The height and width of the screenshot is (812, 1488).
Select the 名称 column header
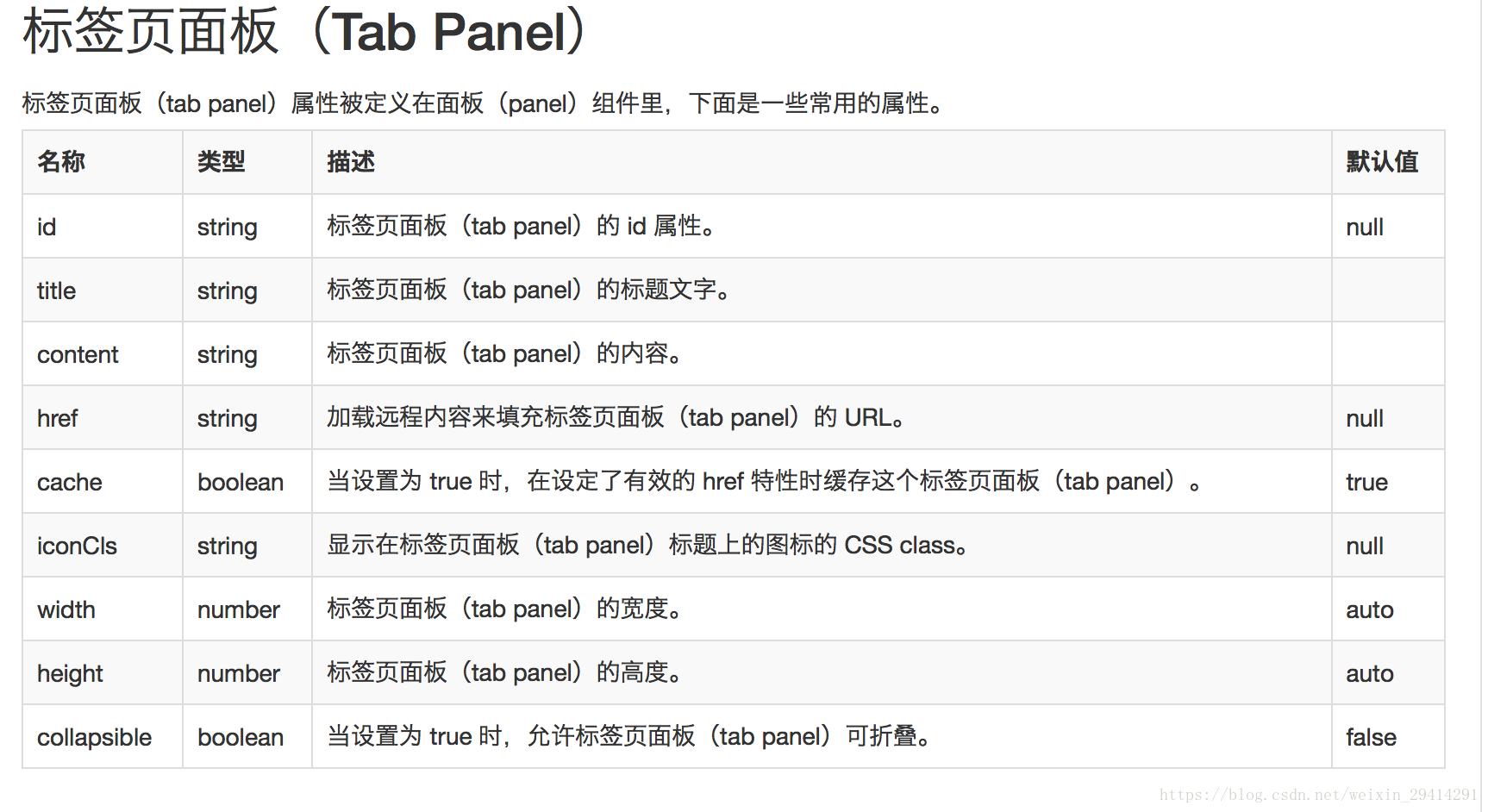pyautogui.click(x=61, y=162)
